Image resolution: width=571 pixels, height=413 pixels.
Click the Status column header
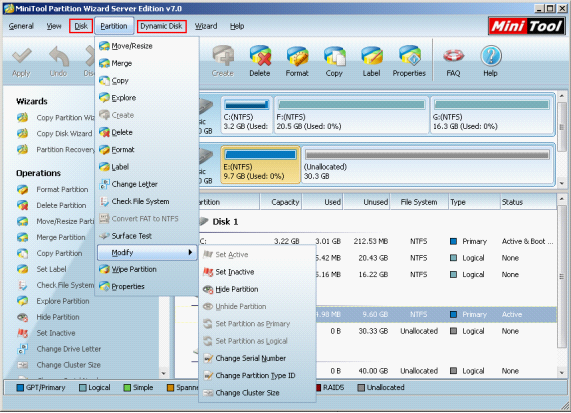coord(528,202)
